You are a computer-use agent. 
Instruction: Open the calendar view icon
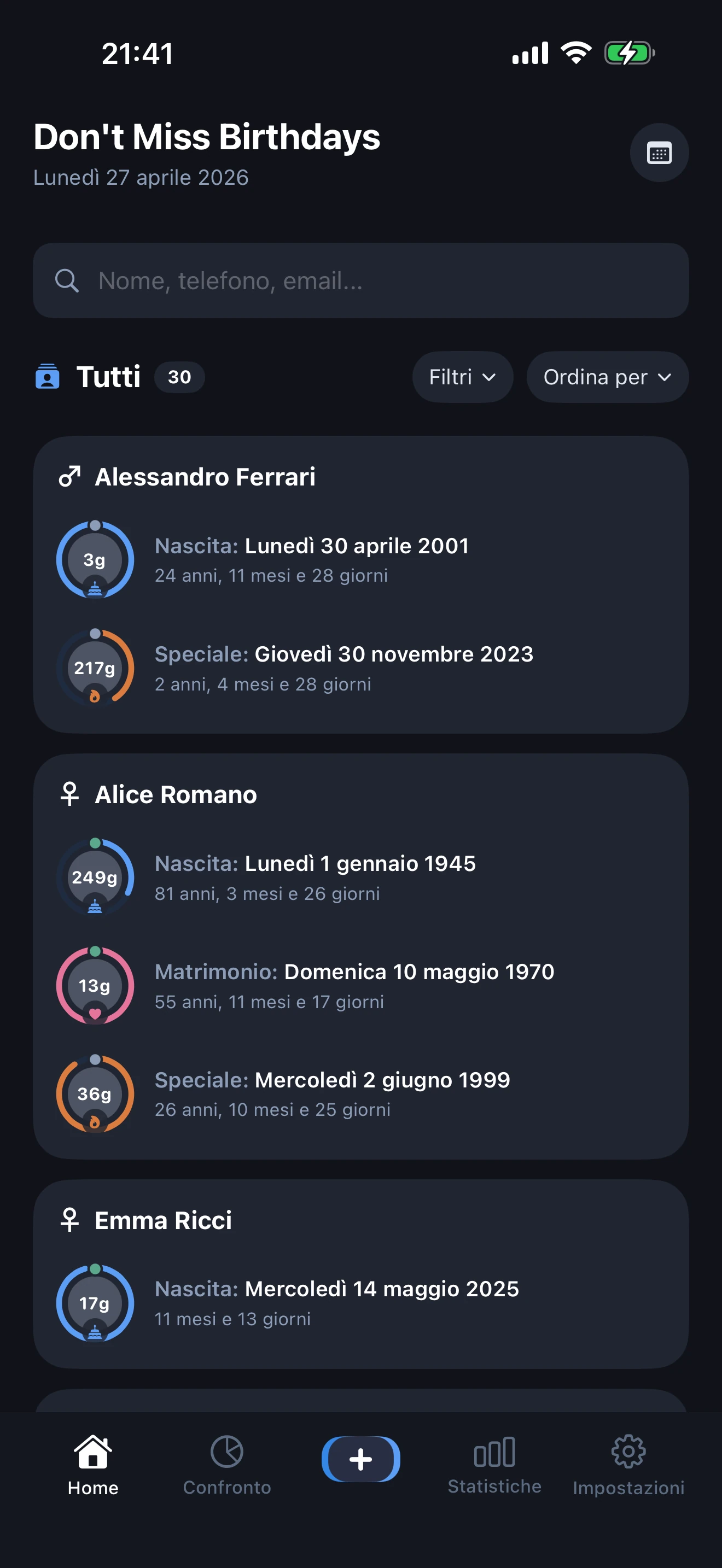coord(659,153)
